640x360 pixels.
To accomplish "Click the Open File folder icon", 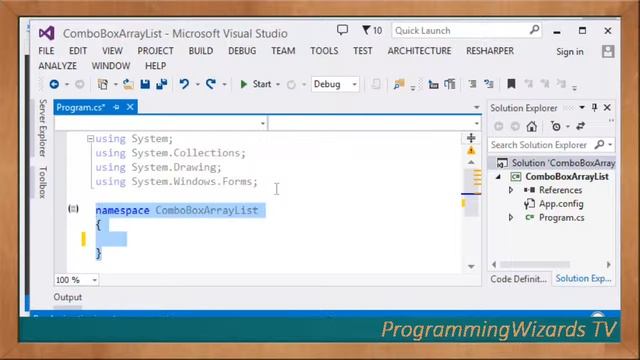I will [x=128, y=84].
